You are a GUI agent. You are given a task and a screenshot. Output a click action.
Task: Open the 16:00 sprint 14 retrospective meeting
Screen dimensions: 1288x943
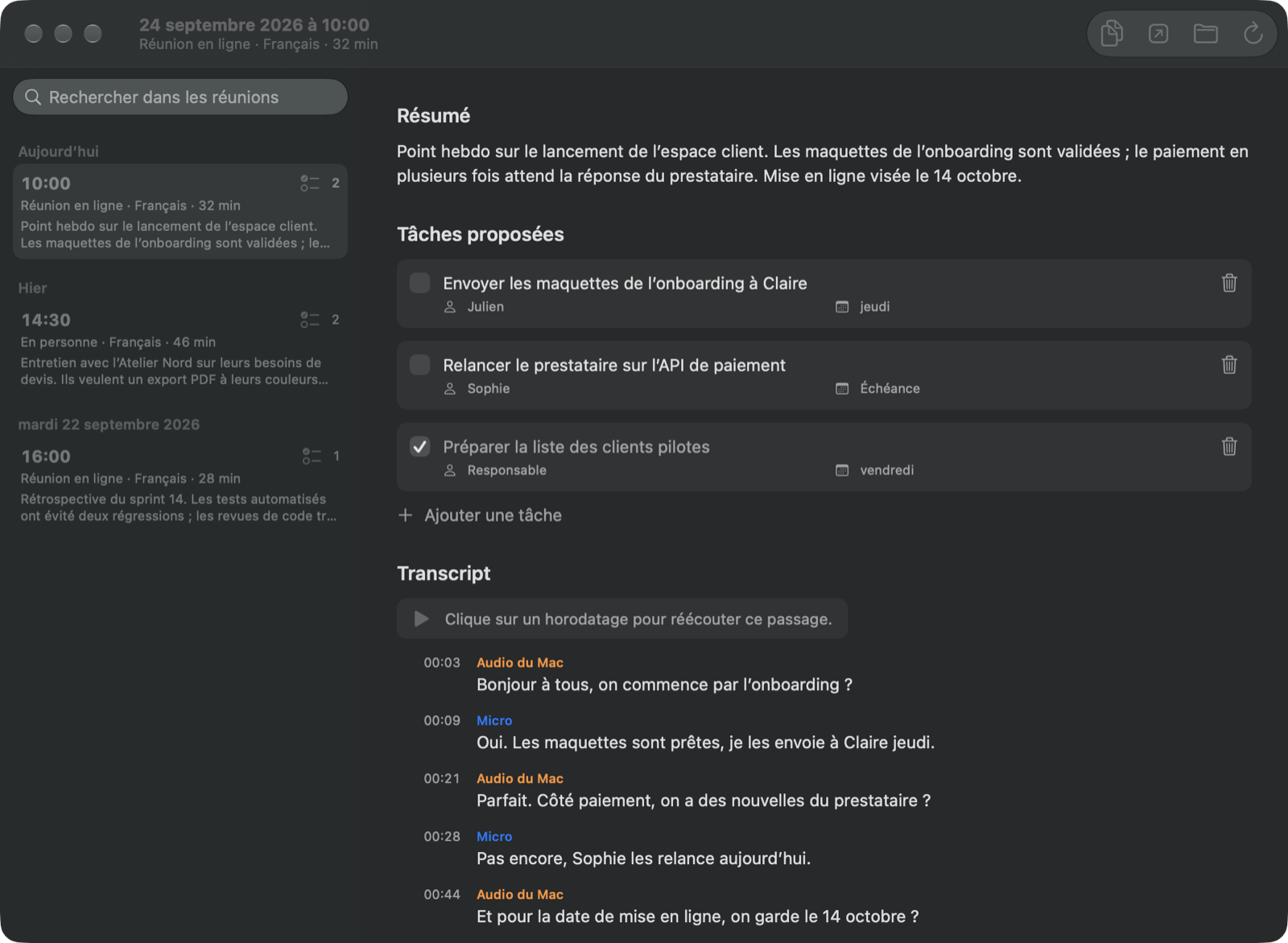180,484
